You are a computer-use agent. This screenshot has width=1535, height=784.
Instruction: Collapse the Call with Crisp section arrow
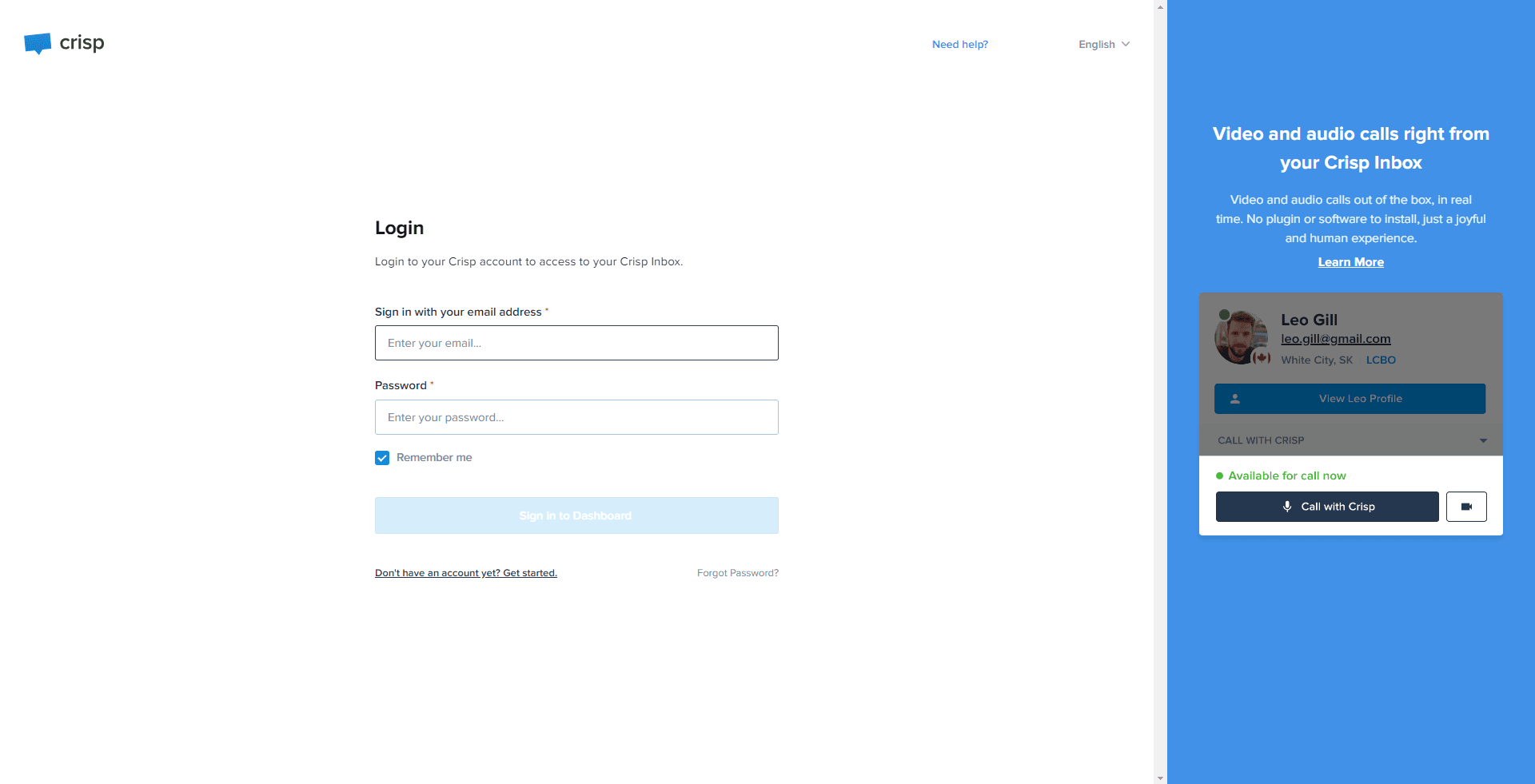point(1483,440)
